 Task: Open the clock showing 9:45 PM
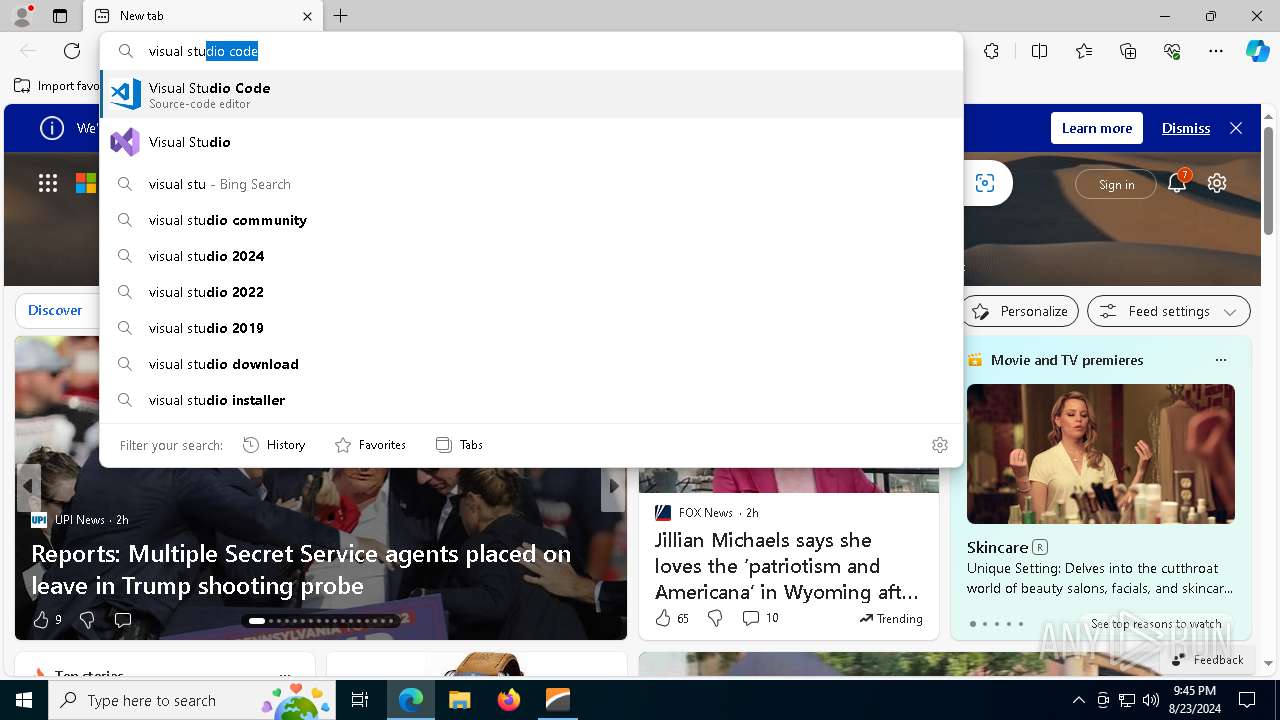(1195, 700)
